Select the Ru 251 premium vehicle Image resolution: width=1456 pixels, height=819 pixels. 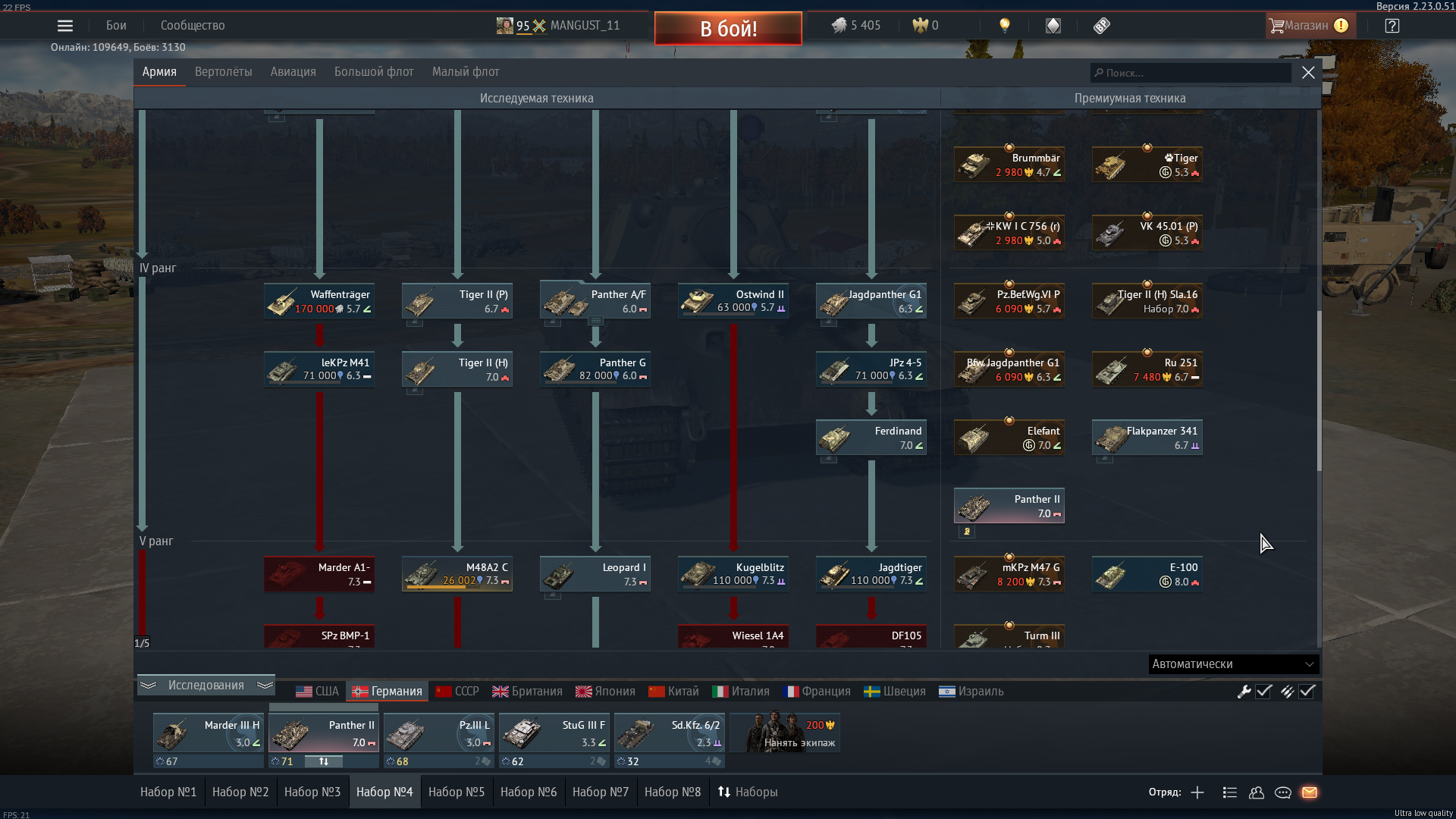(1147, 369)
